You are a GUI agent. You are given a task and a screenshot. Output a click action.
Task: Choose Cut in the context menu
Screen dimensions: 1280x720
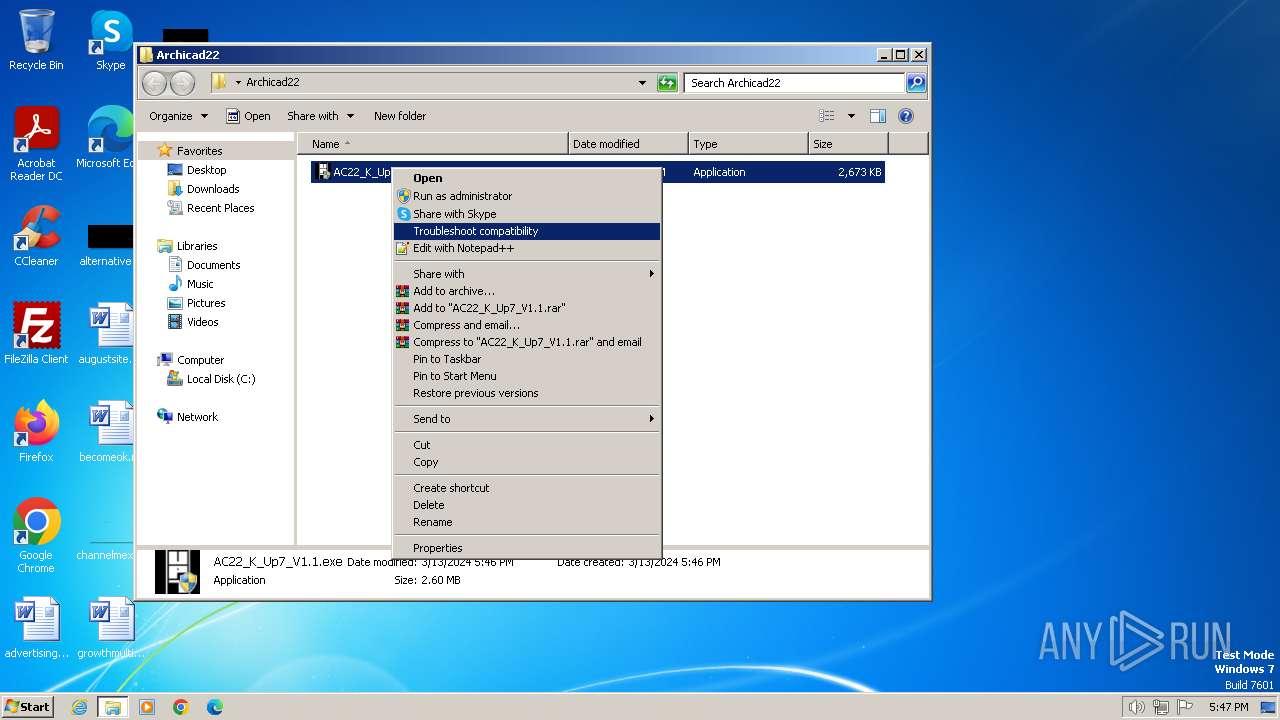click(x=526, y=445)
